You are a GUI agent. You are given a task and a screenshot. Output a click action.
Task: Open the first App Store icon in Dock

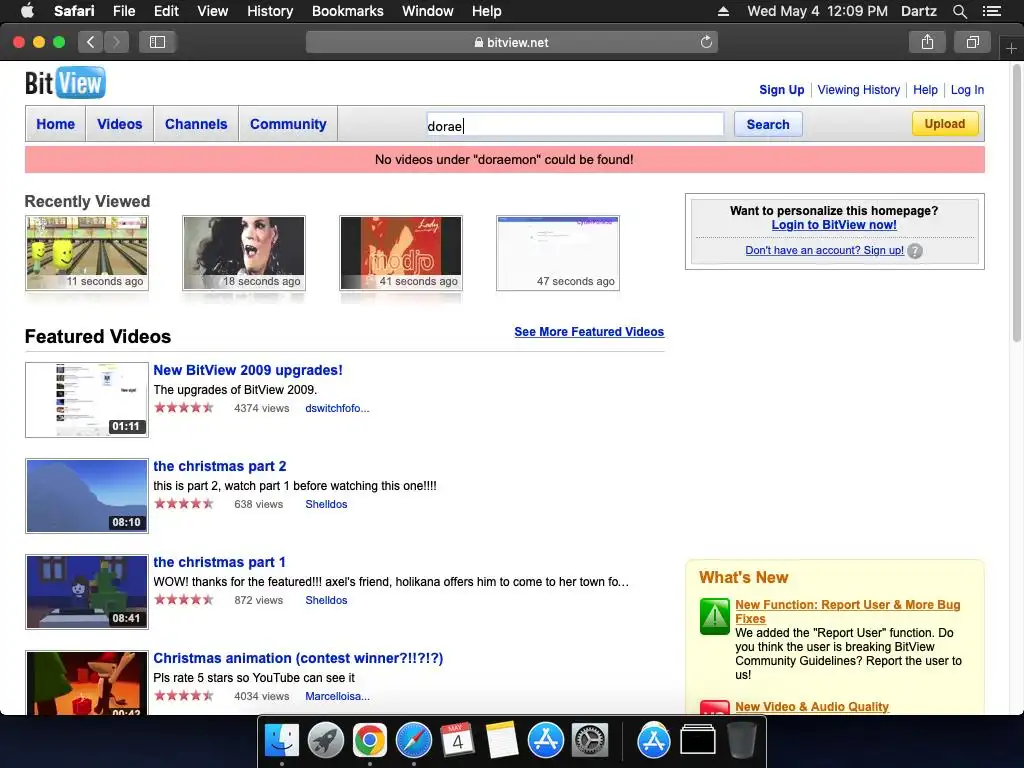(545, 741)
